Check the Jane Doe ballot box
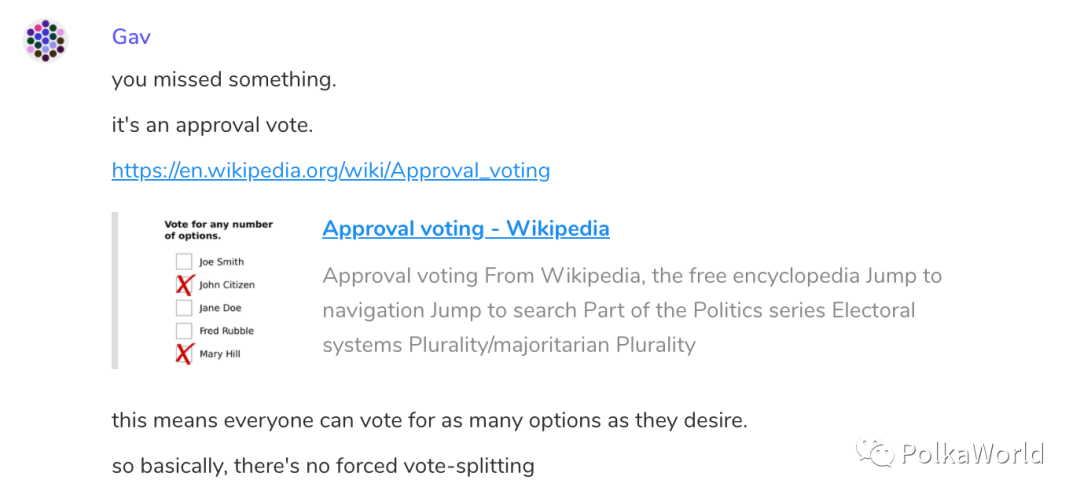The image size is (1080, 498). pyautogui.click(x=184, y=308)
